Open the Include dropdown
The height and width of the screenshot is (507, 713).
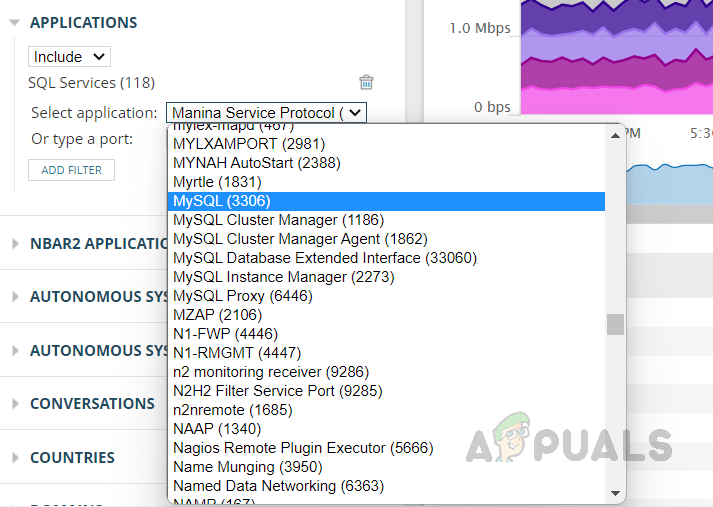click(69, 57)
